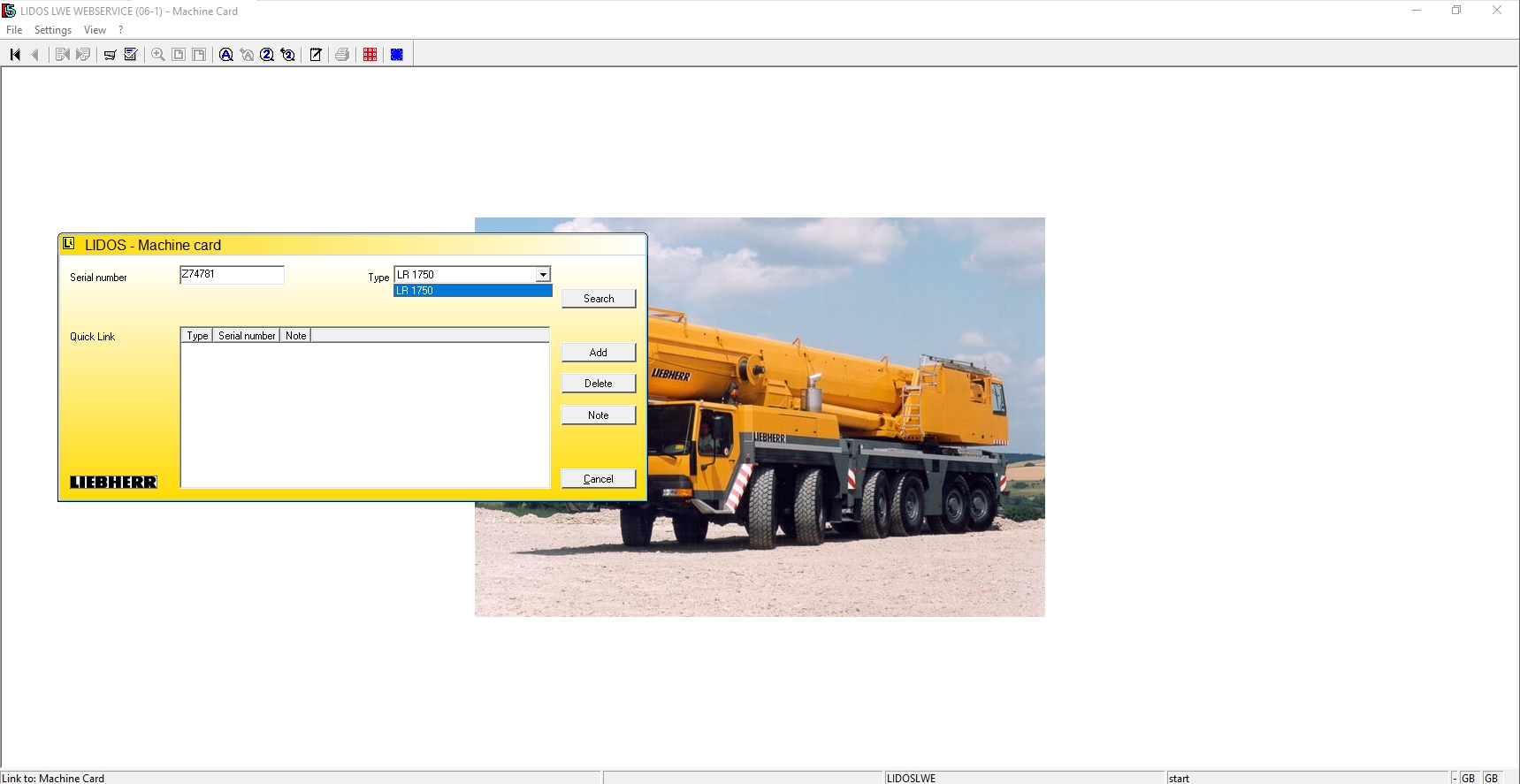
Task: Restore down the LIDOS window
Action: tap(1456, 11)
